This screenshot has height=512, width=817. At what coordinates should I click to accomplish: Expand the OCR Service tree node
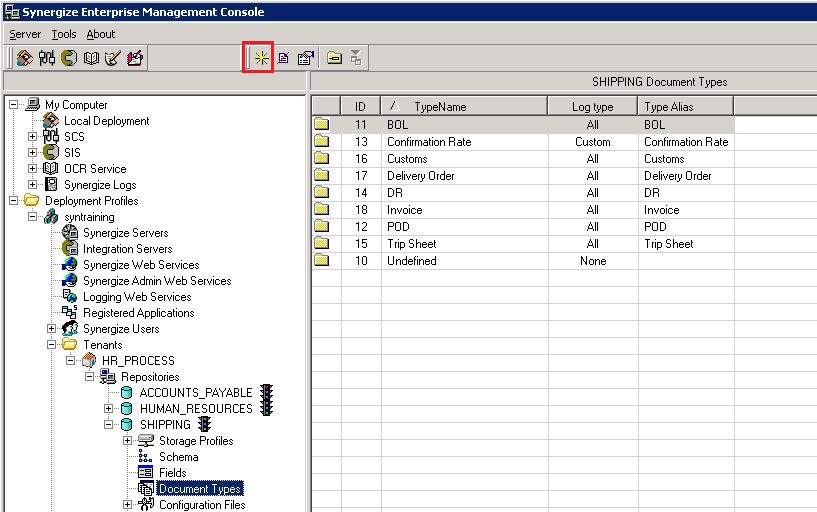pyautogui.click(x=32, y=169)
